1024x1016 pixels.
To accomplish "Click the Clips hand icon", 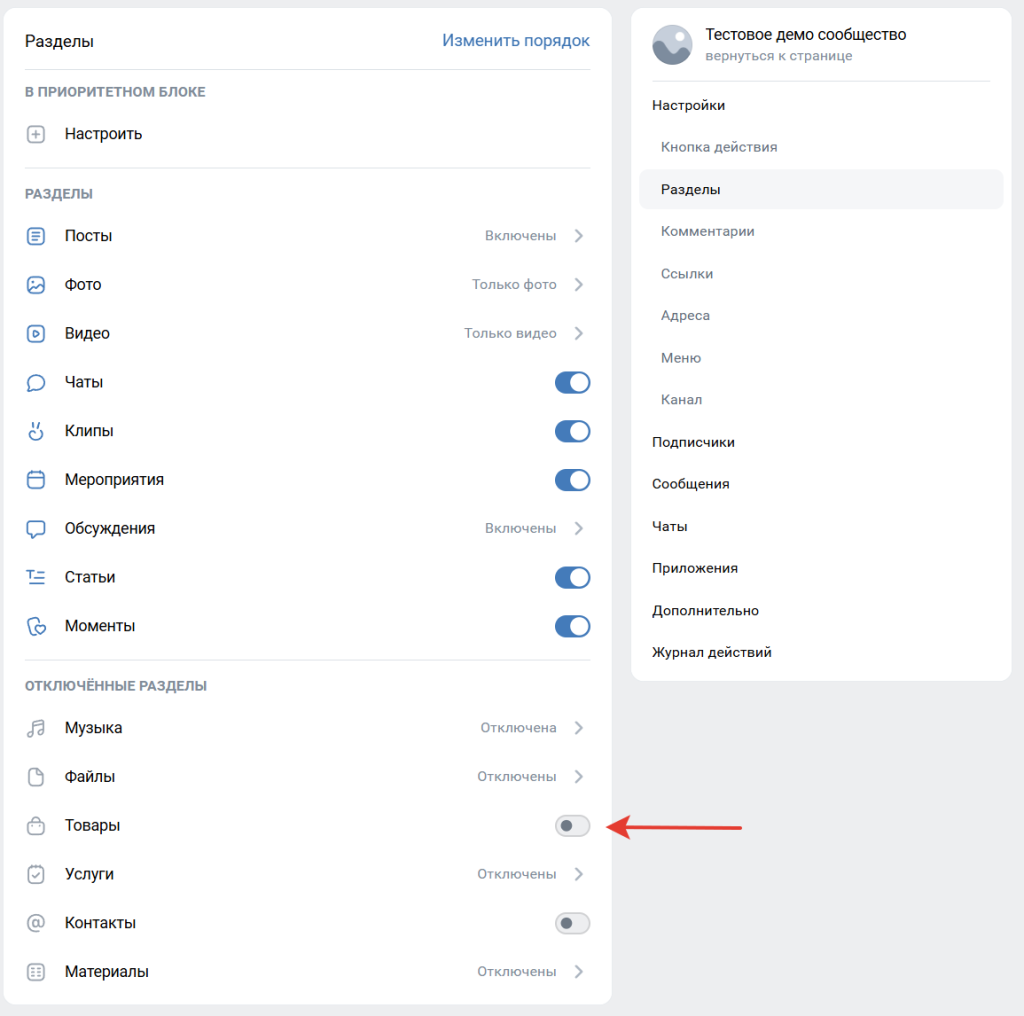I will click(36, 431).
